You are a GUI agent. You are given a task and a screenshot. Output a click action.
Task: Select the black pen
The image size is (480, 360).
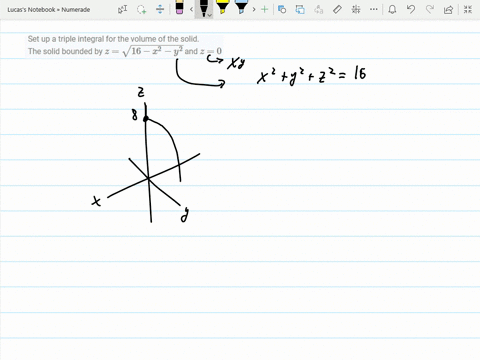click(203, 8)
